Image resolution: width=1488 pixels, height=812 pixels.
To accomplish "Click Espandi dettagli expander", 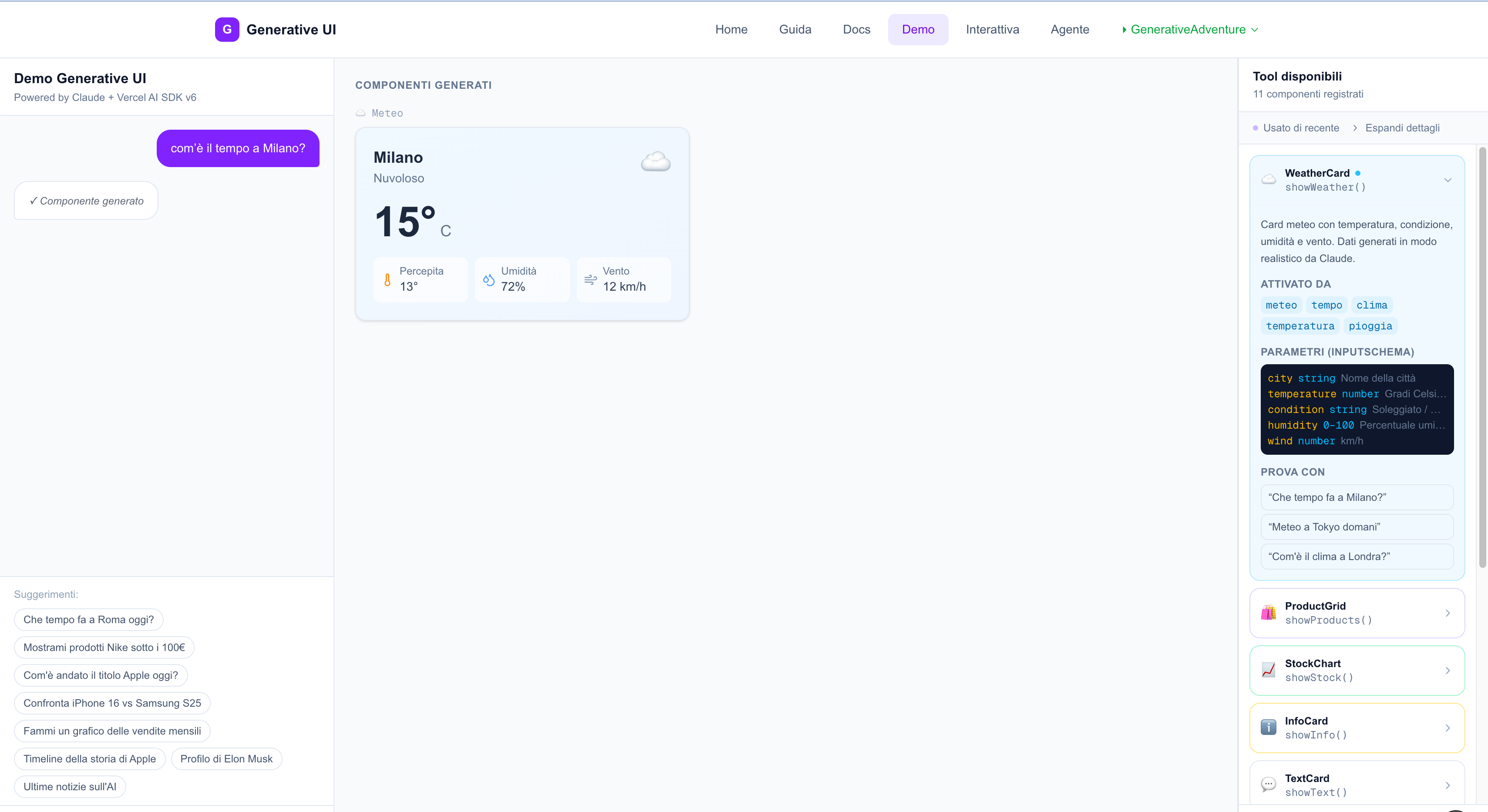I will click(x=1396, y=128).
